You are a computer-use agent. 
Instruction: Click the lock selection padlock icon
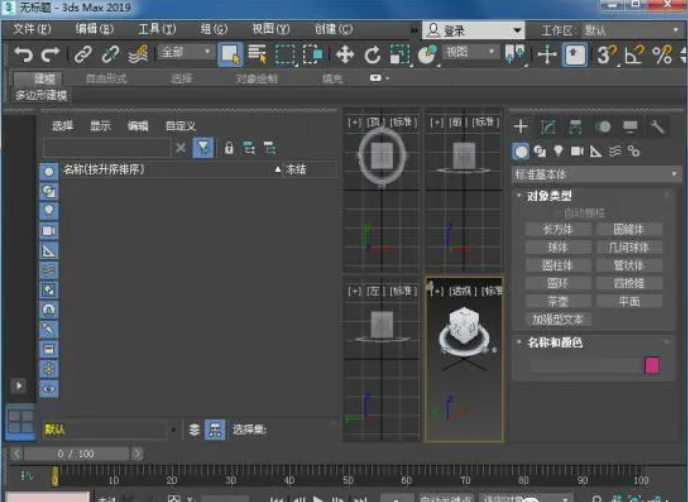229,148
